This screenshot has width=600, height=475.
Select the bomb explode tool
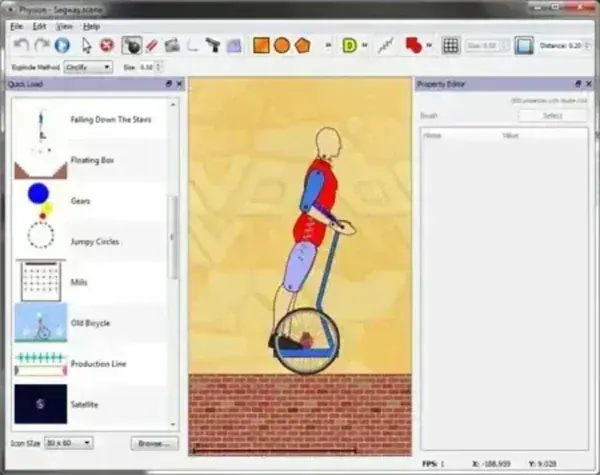132,46
